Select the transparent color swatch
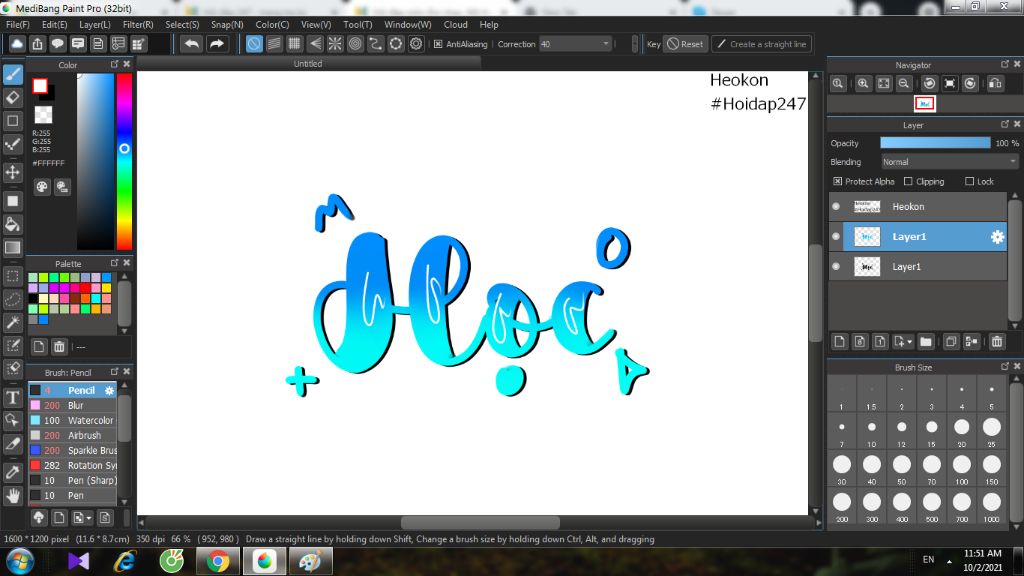The height and width of the screenshot is (576, 1024). (43, 115)
